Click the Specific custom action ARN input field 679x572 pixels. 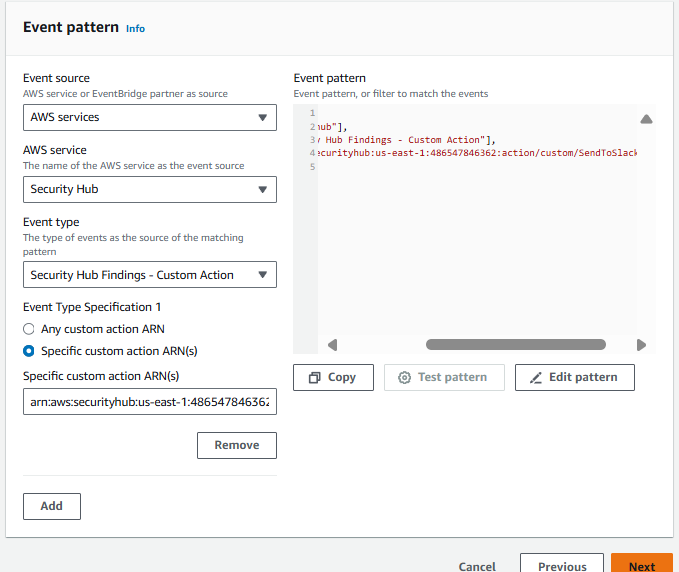150,402
